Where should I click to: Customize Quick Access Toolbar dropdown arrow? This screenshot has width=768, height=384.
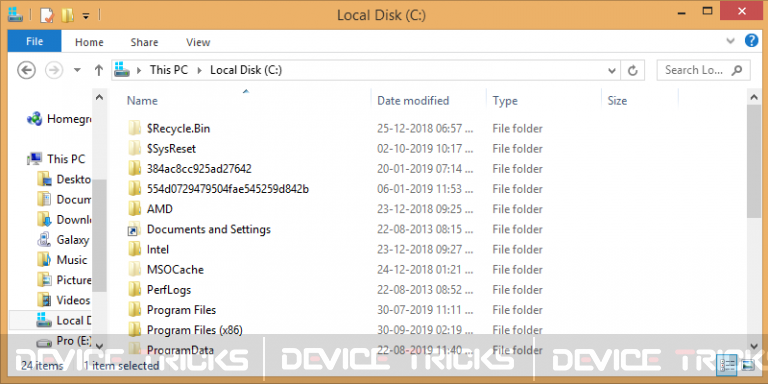pos(86,16)
